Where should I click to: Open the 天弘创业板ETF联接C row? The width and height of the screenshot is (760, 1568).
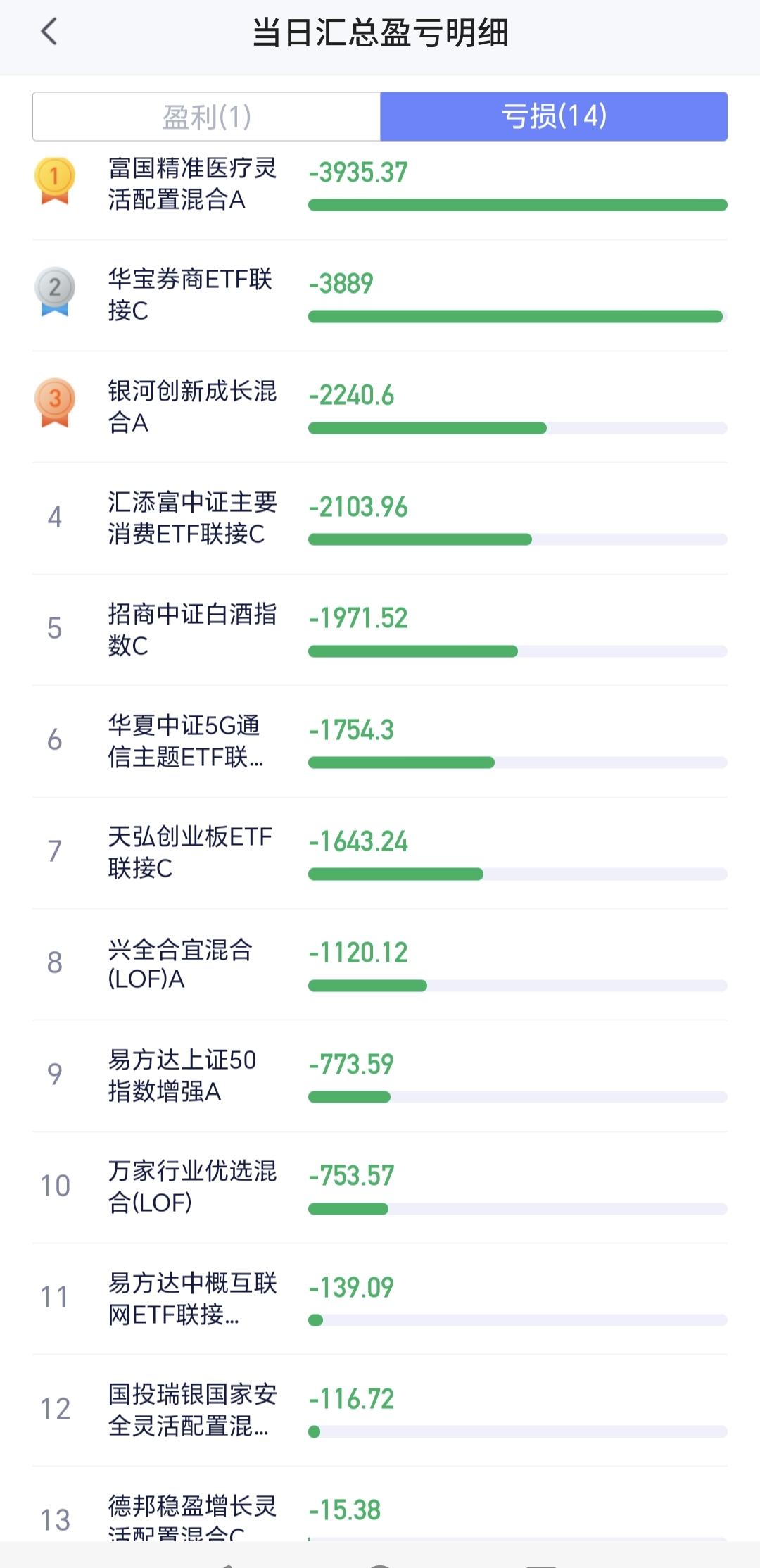[190, 852]
